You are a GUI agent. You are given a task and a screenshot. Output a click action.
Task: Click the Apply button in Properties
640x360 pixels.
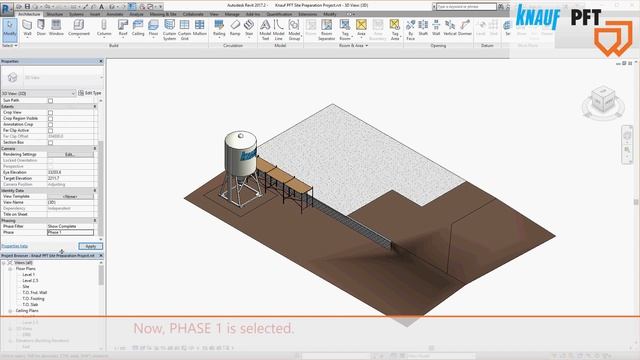[91, 247]
